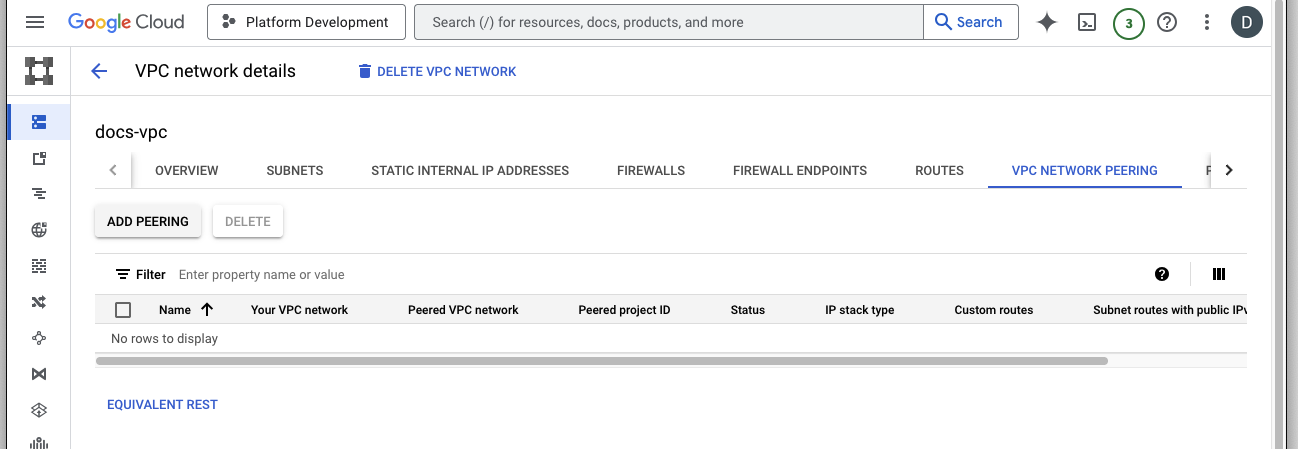Switch to the FIREWALLS tab

(x=651, y=170)
